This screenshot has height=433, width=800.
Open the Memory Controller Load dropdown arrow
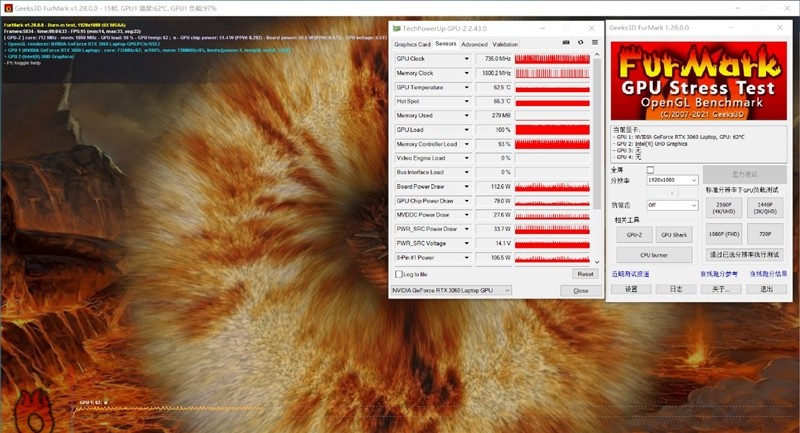[x=466, y=144]
